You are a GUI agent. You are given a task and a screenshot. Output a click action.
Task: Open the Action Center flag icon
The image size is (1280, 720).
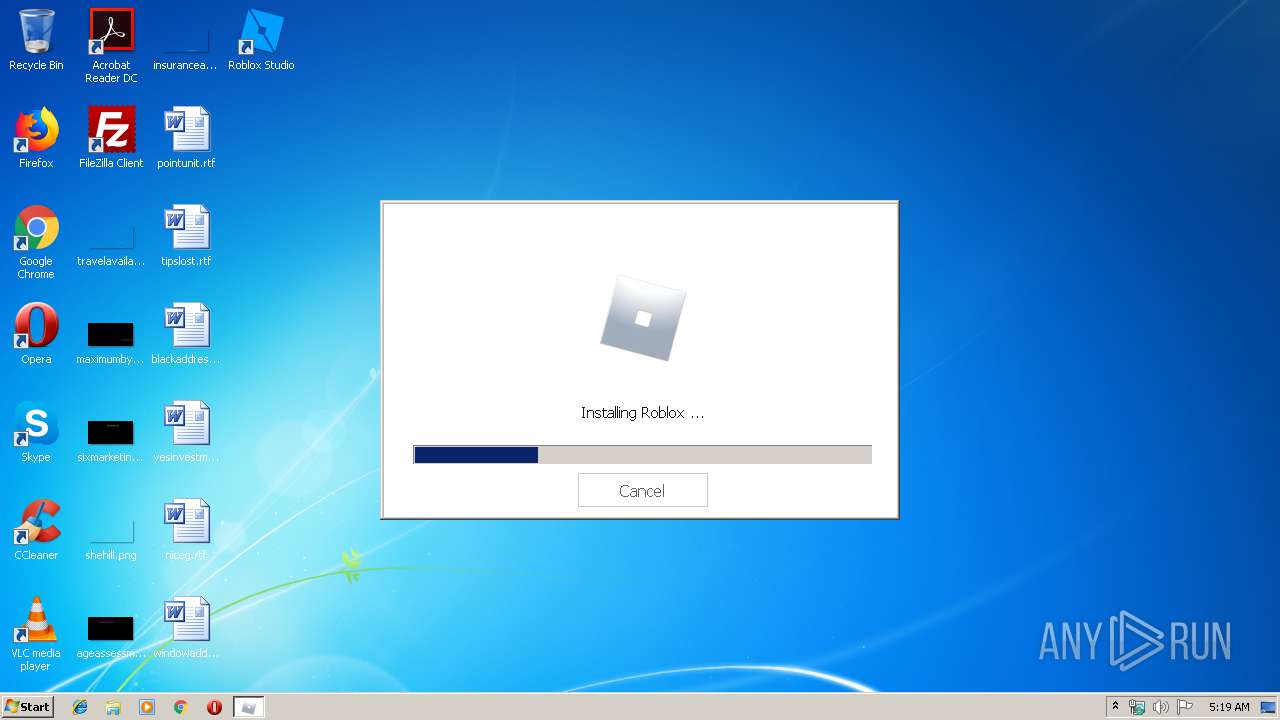(x=1185, y=707)
